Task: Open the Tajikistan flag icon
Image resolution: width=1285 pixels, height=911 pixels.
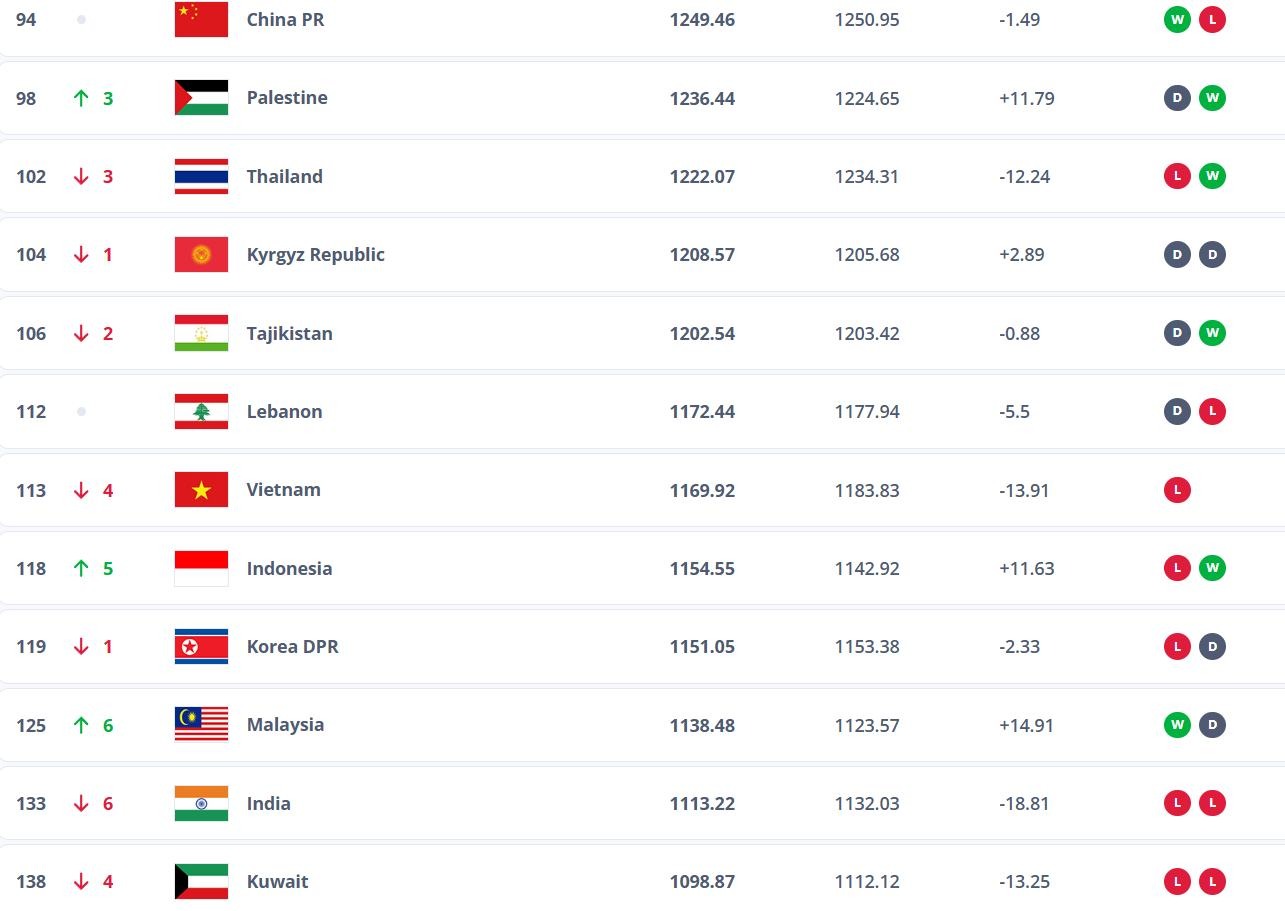Action: click(x=201, y=333)
